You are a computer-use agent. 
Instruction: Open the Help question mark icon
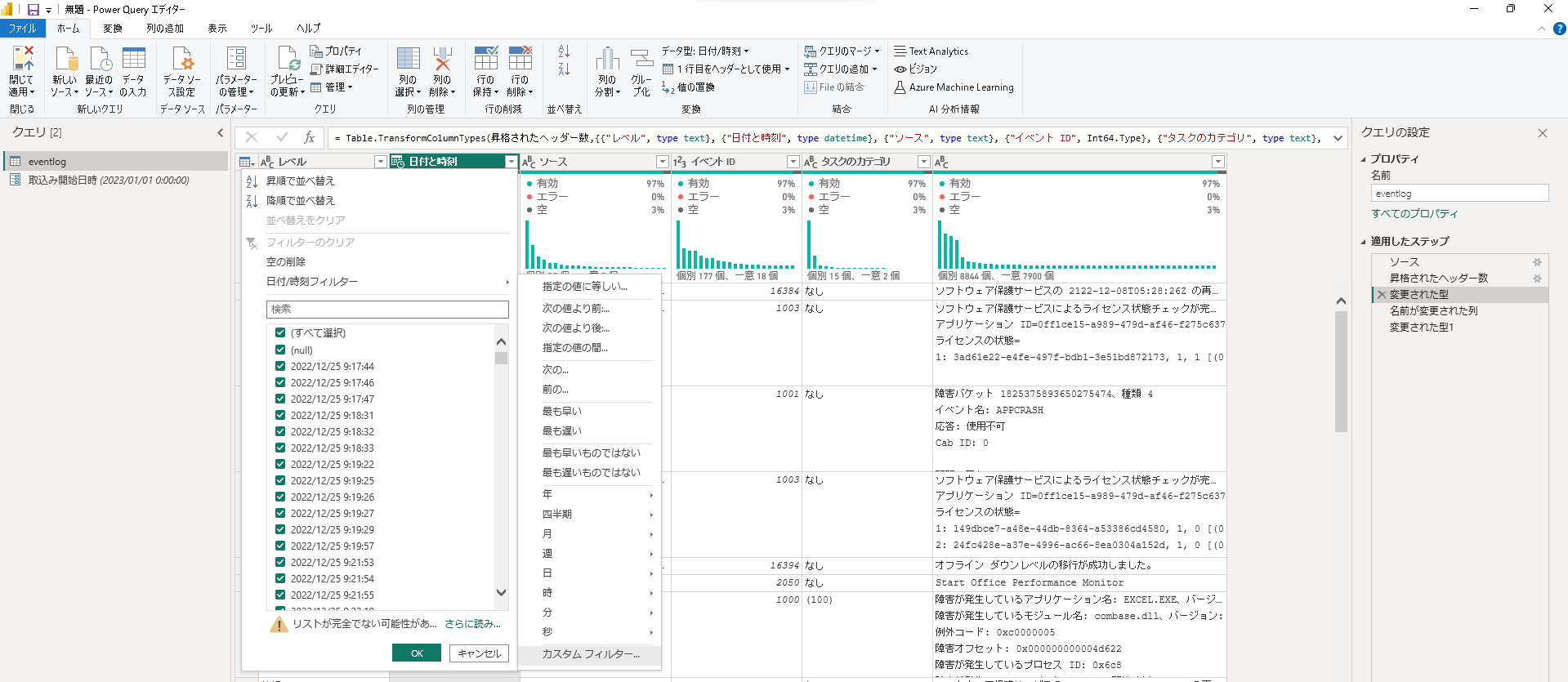1559,29
